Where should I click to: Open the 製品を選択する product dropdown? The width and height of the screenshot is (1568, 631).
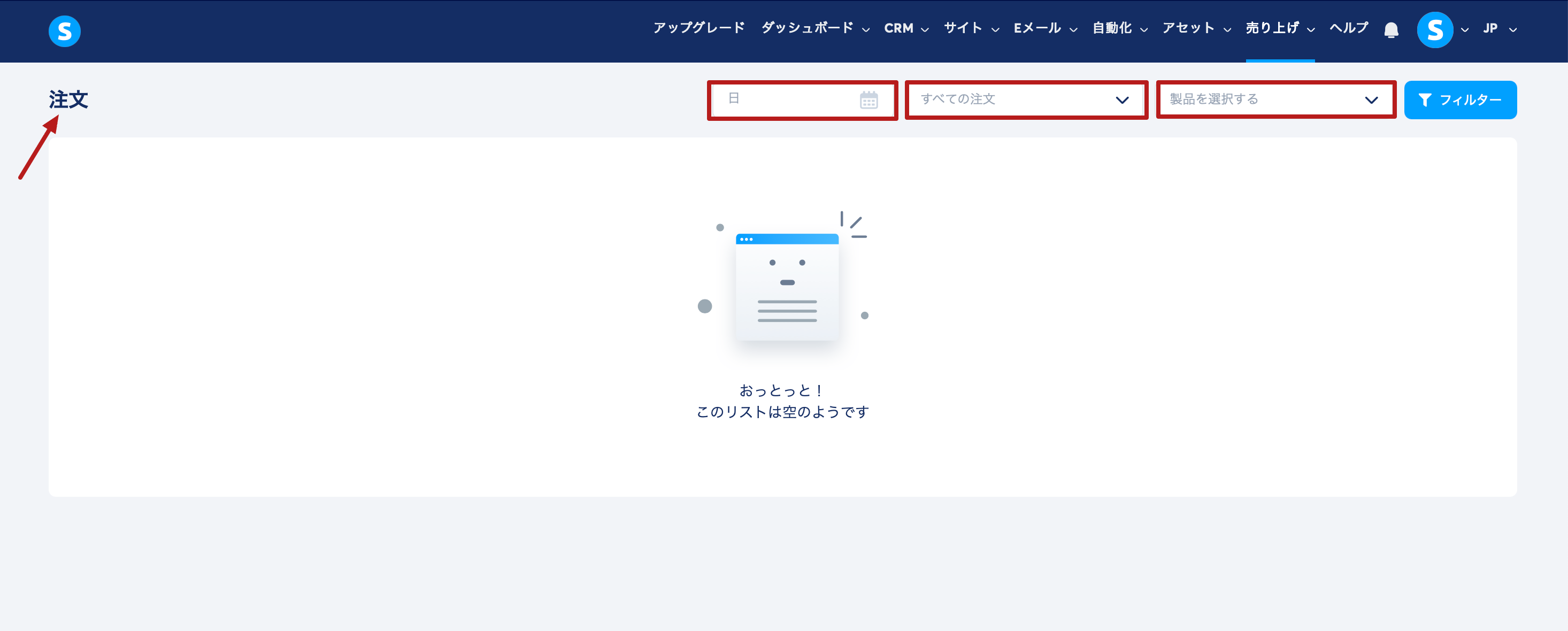(x=1275, y=100)
